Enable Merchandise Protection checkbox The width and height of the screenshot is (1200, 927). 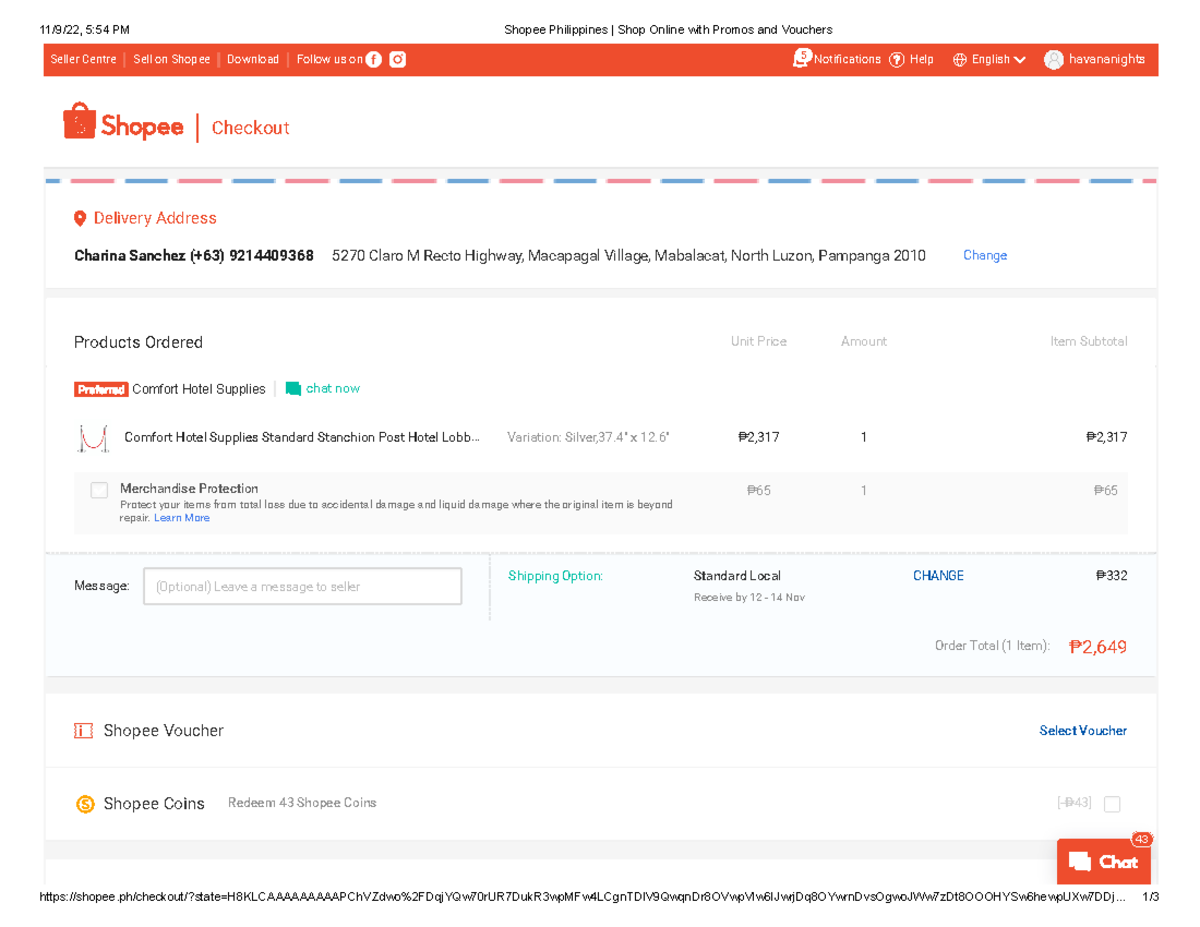point(98,490)
